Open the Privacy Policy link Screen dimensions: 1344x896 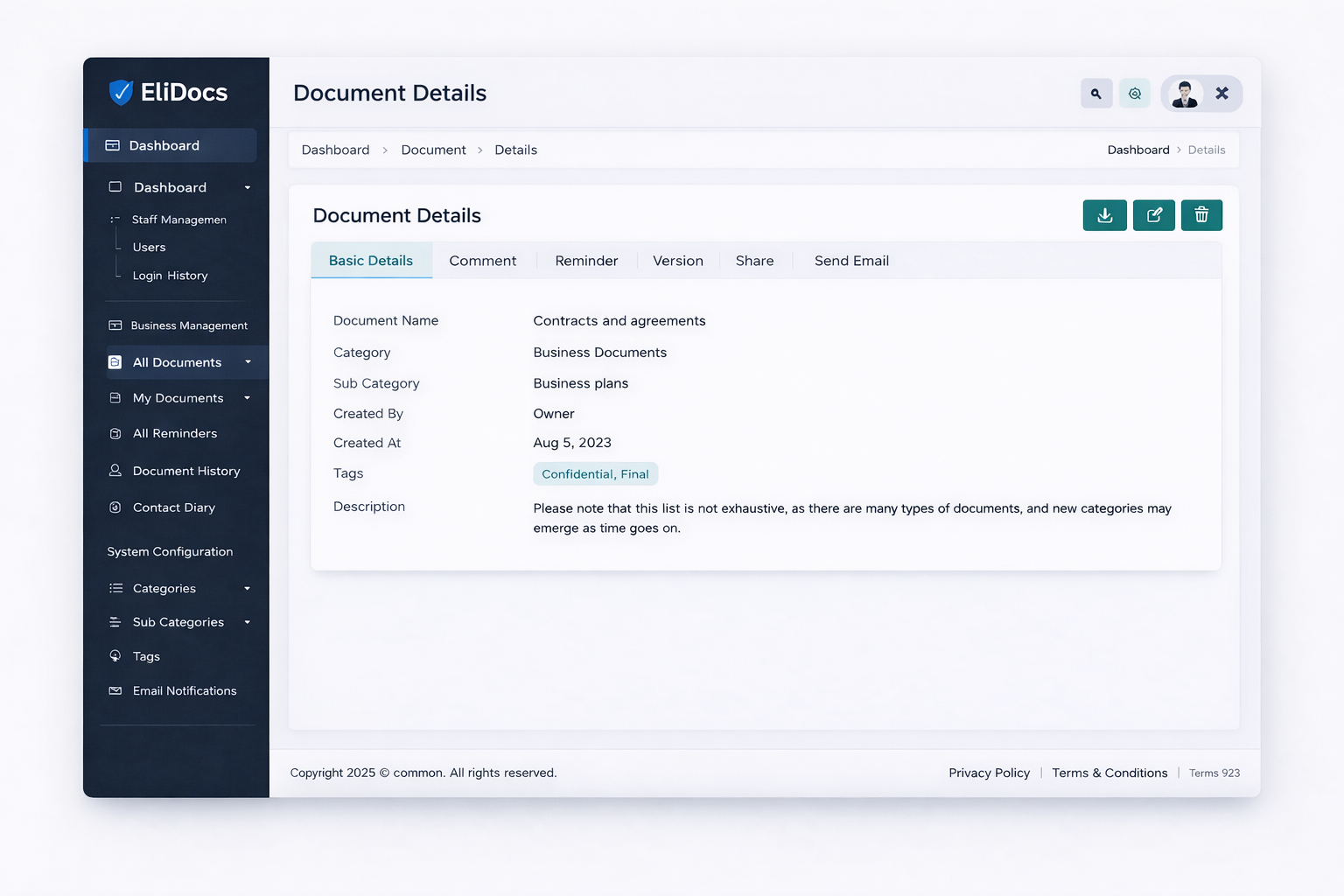(989, 773)
